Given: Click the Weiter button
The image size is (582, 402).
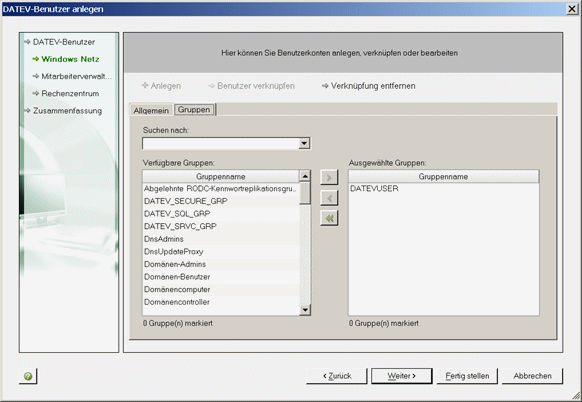Looking at the screenshot, I should click(x=402, y=376).
